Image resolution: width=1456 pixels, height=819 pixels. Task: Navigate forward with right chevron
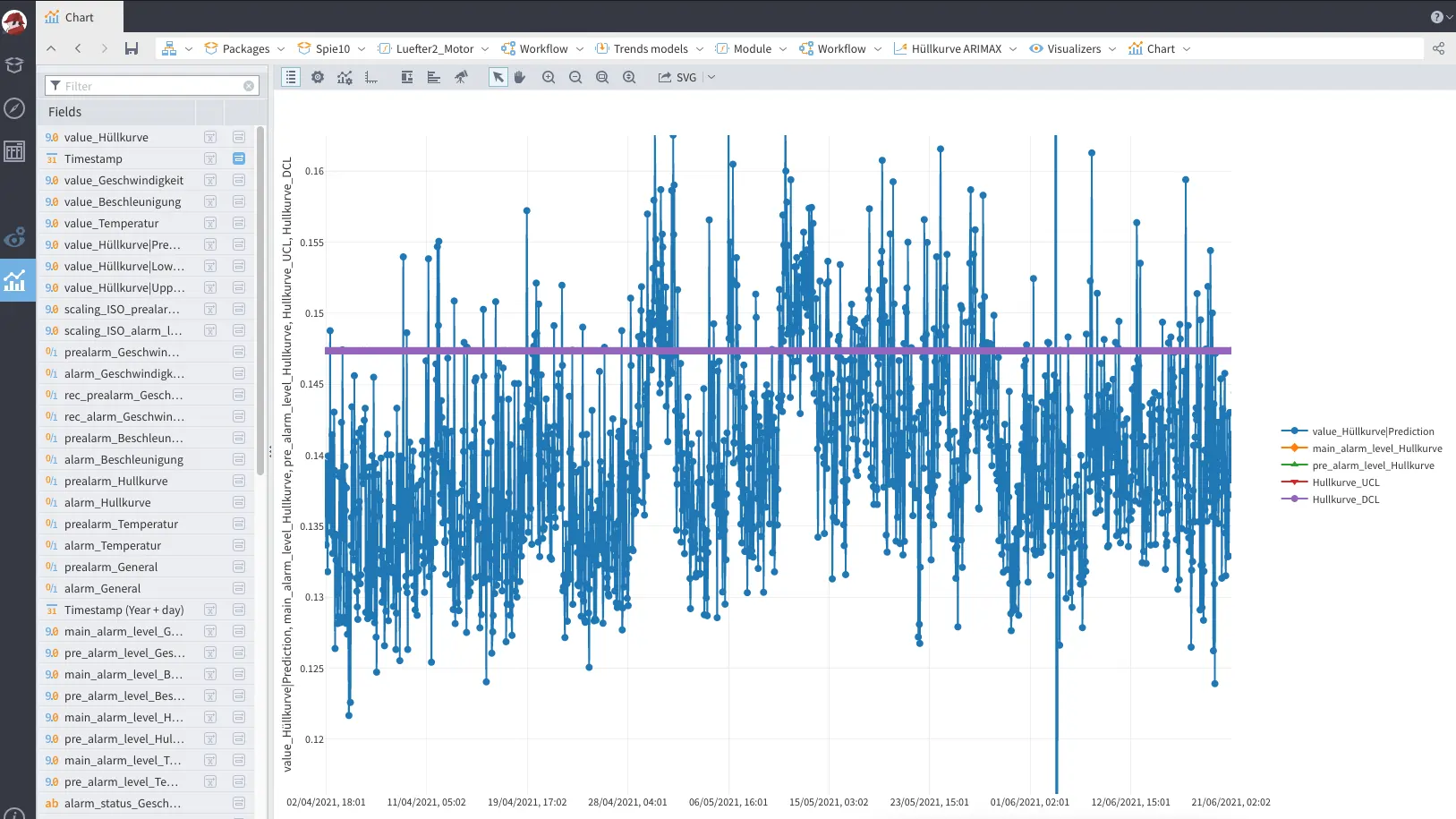[105, 48]
